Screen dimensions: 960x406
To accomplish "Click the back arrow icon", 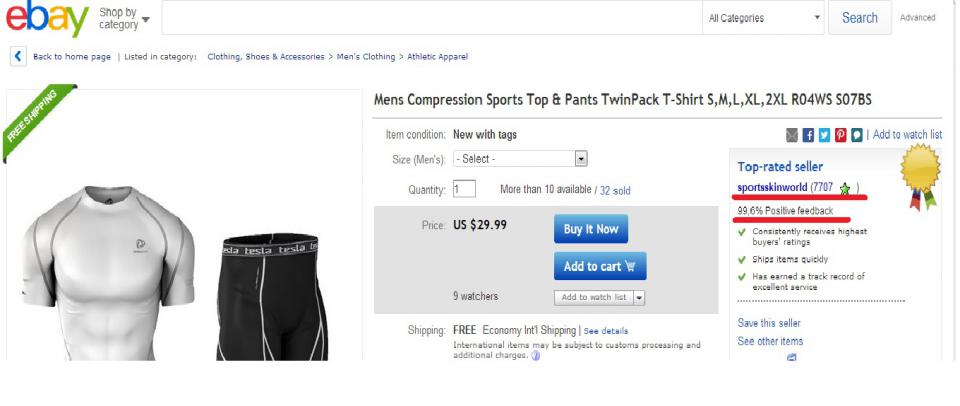I will click(x=17, y=57).
